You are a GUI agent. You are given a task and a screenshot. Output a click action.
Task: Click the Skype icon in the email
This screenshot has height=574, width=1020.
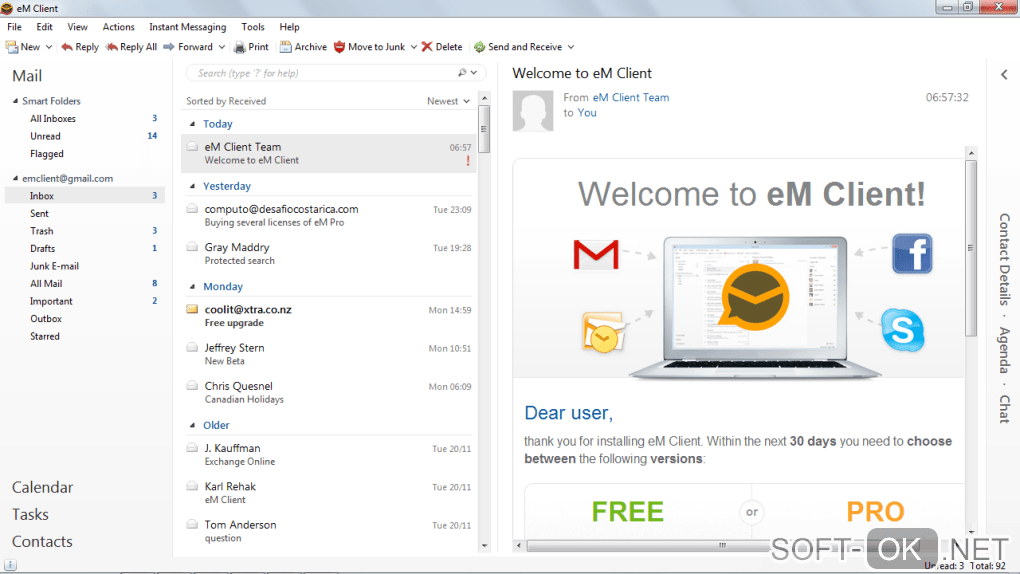[903, 330]
